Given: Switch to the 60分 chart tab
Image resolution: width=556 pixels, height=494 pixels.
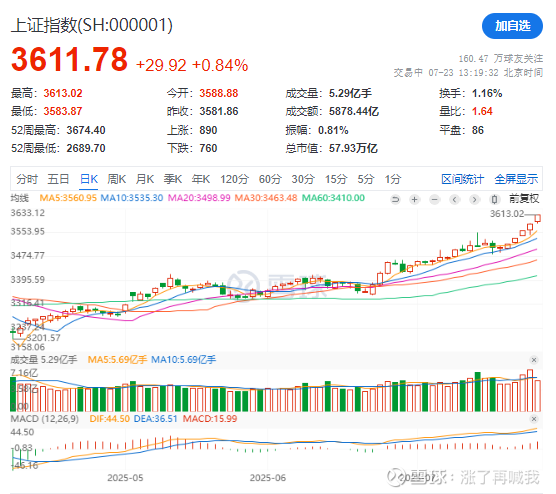Looking at the screenshot, I should pos(270,179).
